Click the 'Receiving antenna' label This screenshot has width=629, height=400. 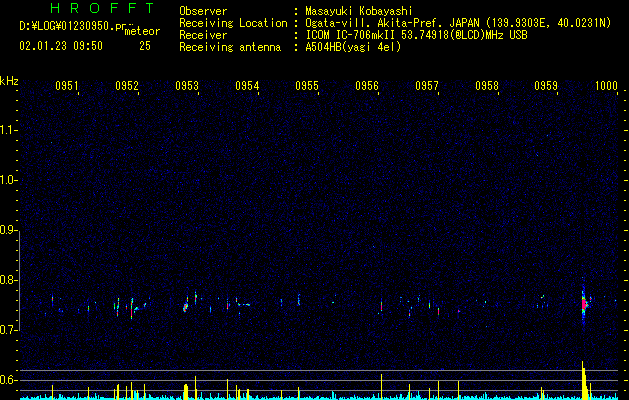[230, 47]
